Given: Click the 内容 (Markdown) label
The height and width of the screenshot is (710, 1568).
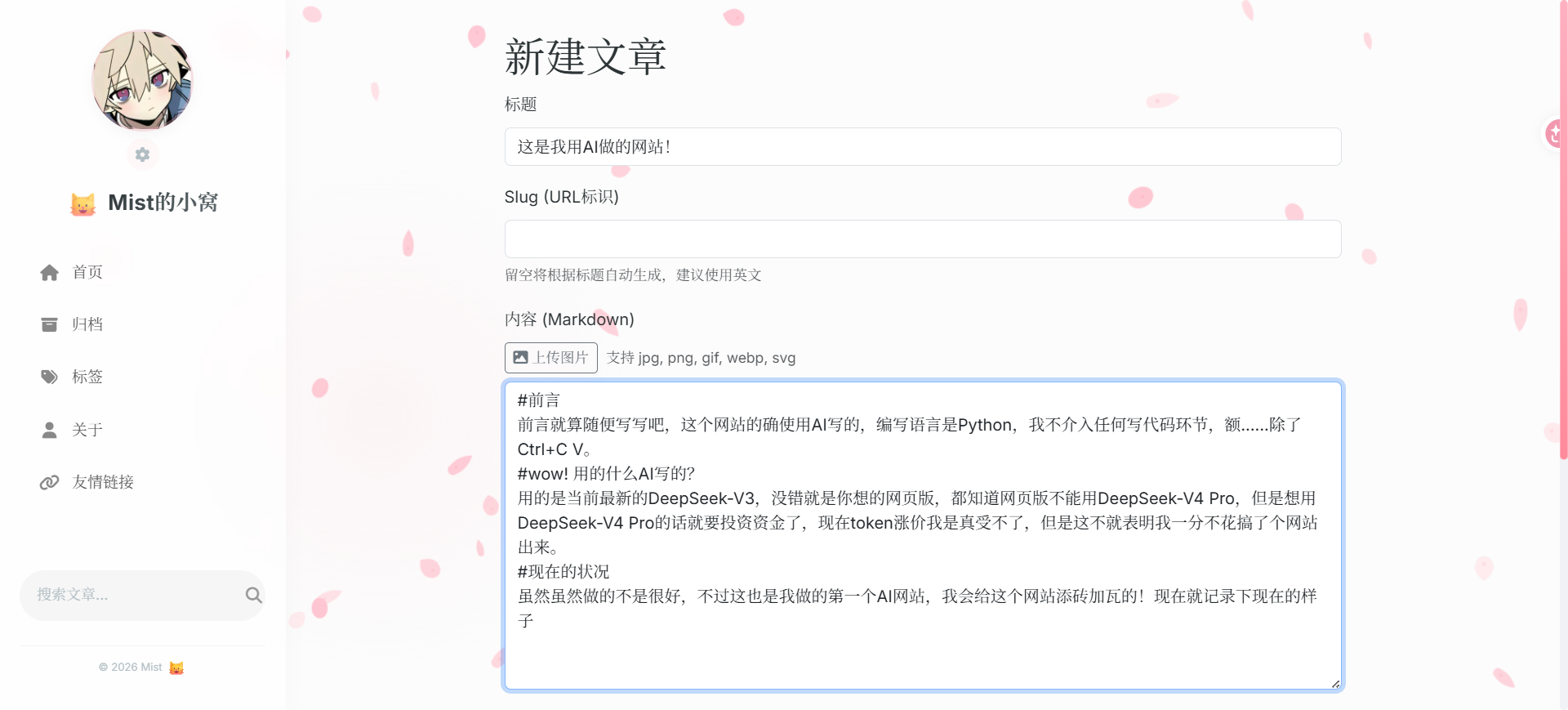Looking at the screenshot, I should point(569,319).
